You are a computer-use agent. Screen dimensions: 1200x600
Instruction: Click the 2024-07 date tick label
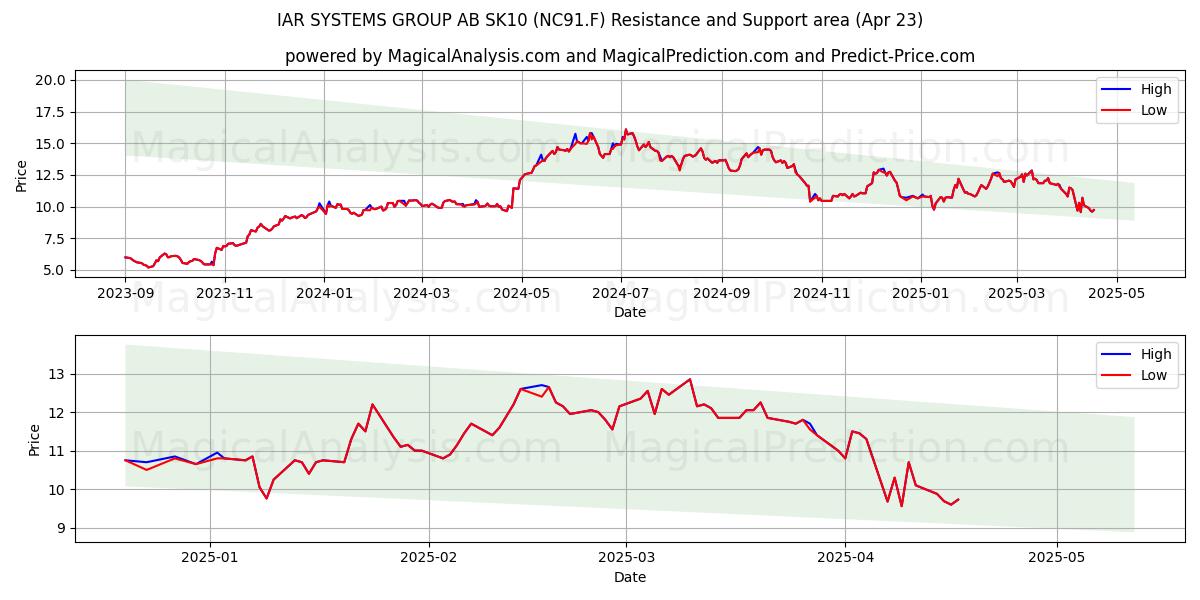[x=621, y=294]
